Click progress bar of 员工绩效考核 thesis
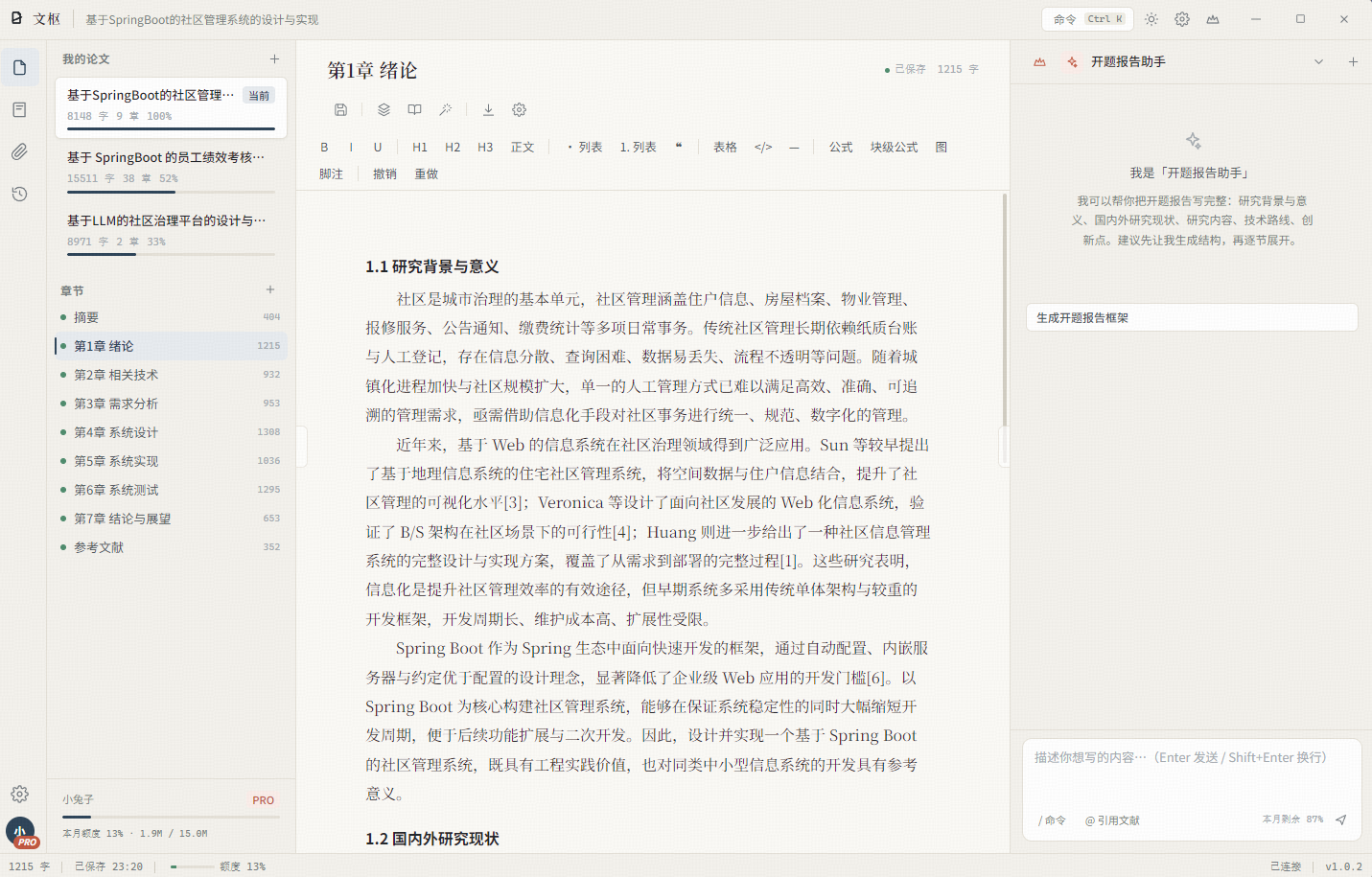Image resolution: width=1372 pixels, height=877 pixels. coord(171,192)
